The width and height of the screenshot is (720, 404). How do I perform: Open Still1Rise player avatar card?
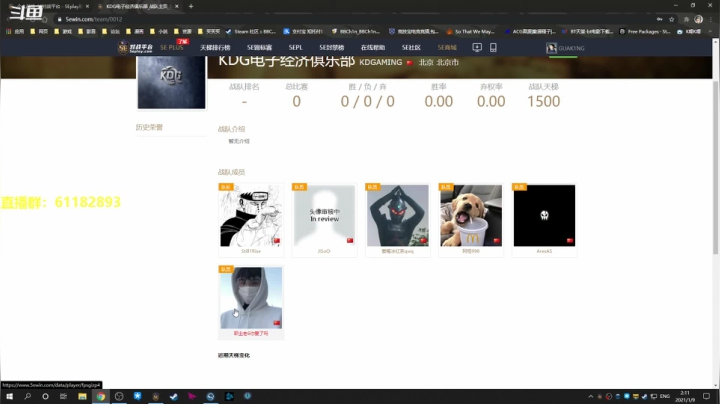pyautogui.click(x=251, y=215)
